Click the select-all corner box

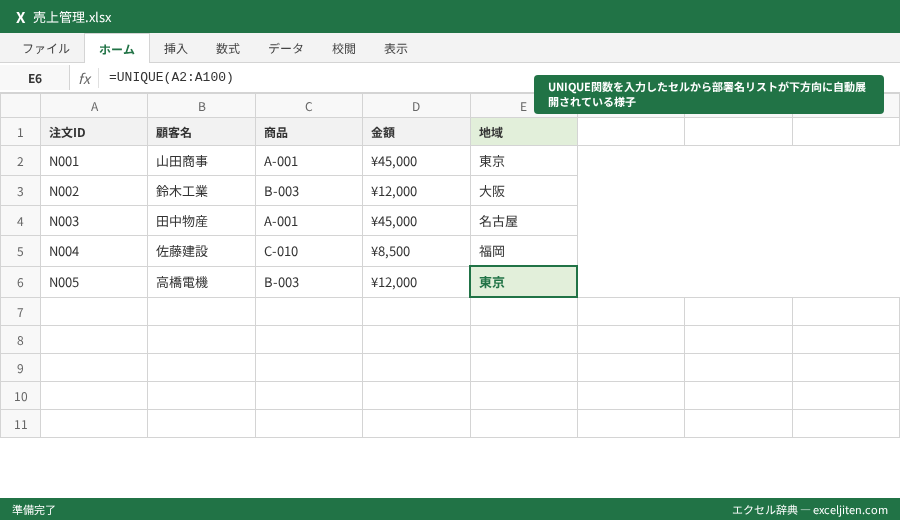point(20,106)
